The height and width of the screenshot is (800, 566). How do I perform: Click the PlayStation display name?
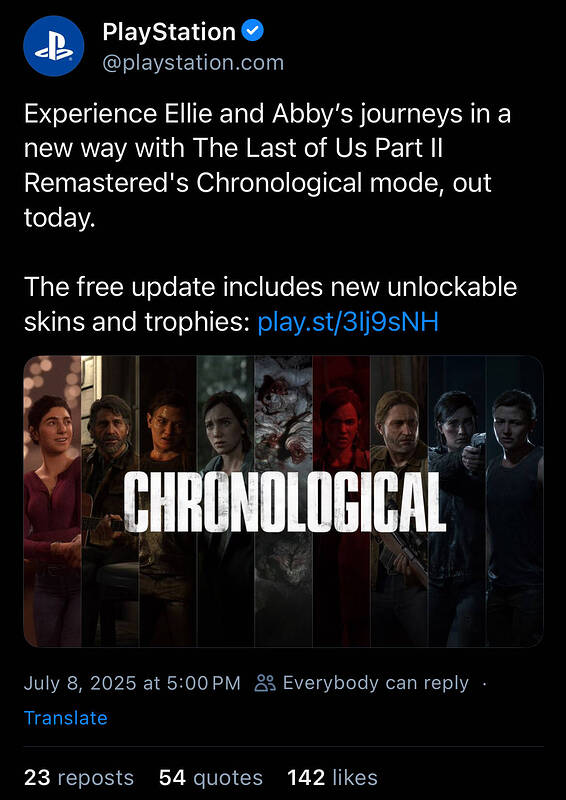pos(169,32)
